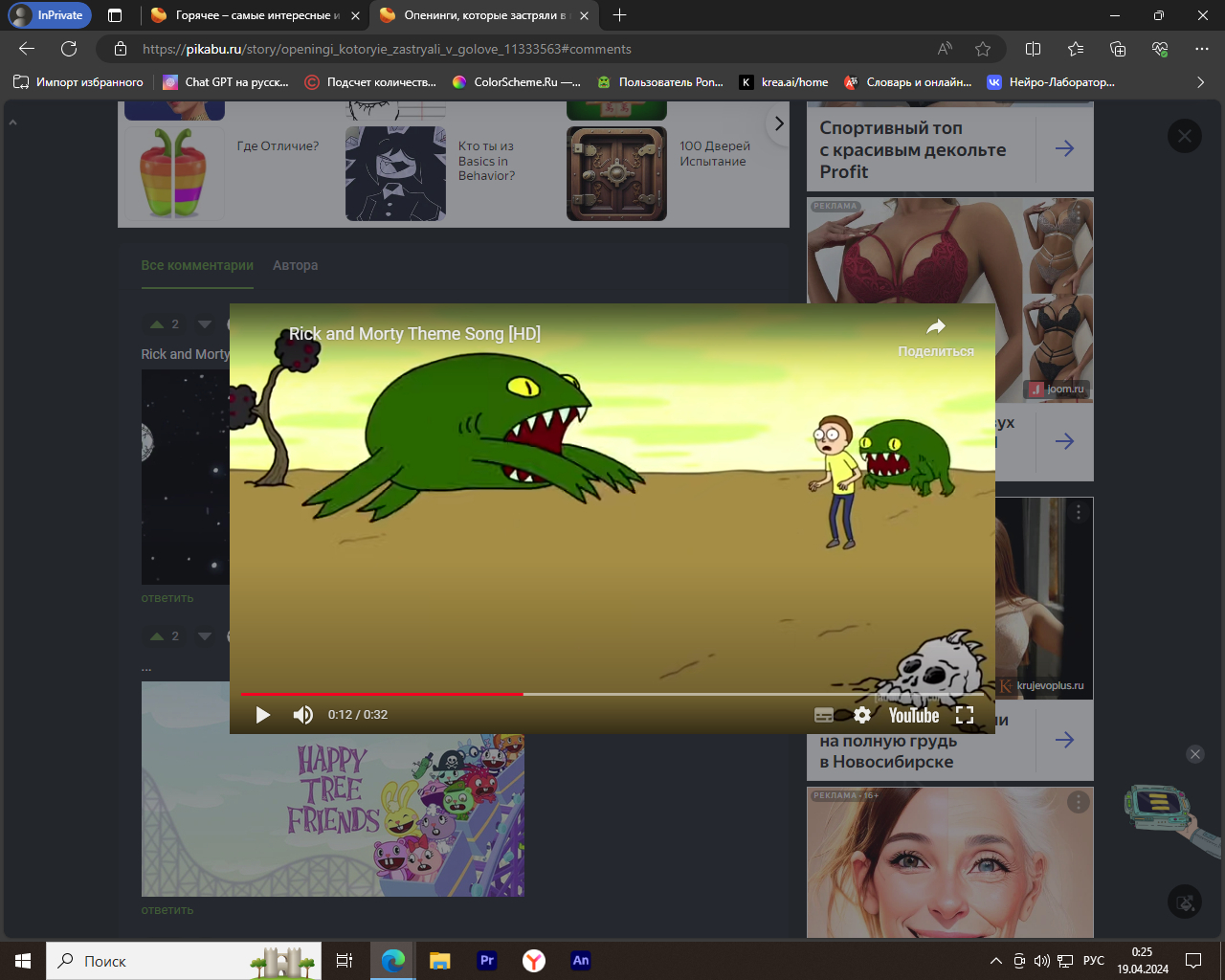Screen dimensions: 1225x980
Task: Open Adobe Animate from taskbar
Action: (x=581, y=961)
